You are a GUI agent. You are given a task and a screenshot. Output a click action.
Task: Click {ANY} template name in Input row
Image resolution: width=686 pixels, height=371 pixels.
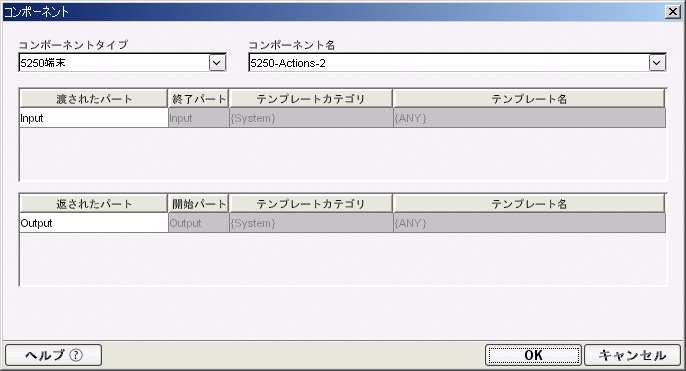pyautogui.click(x=529, y=118)
